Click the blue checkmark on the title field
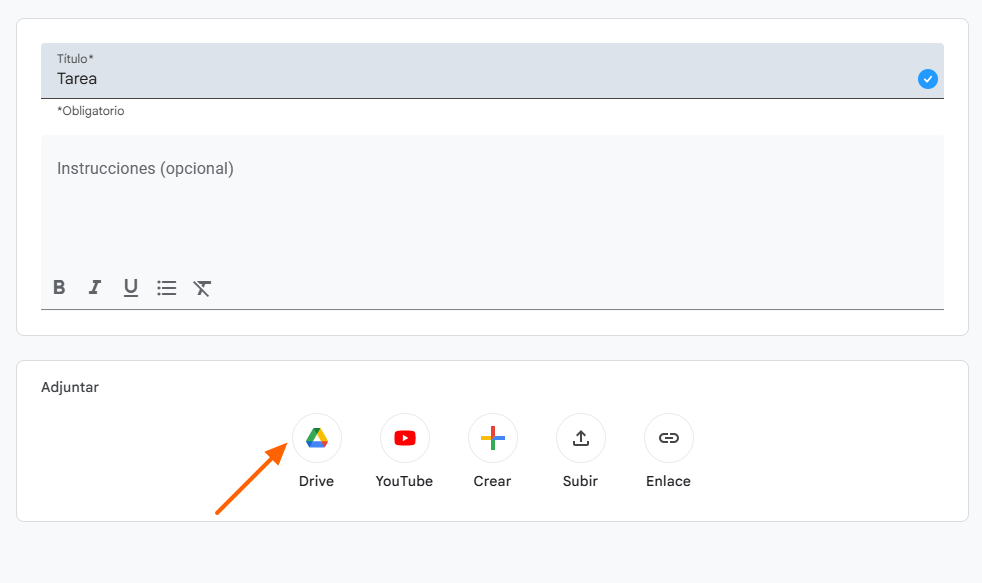982x583 pixels. [x=928, y=79]
